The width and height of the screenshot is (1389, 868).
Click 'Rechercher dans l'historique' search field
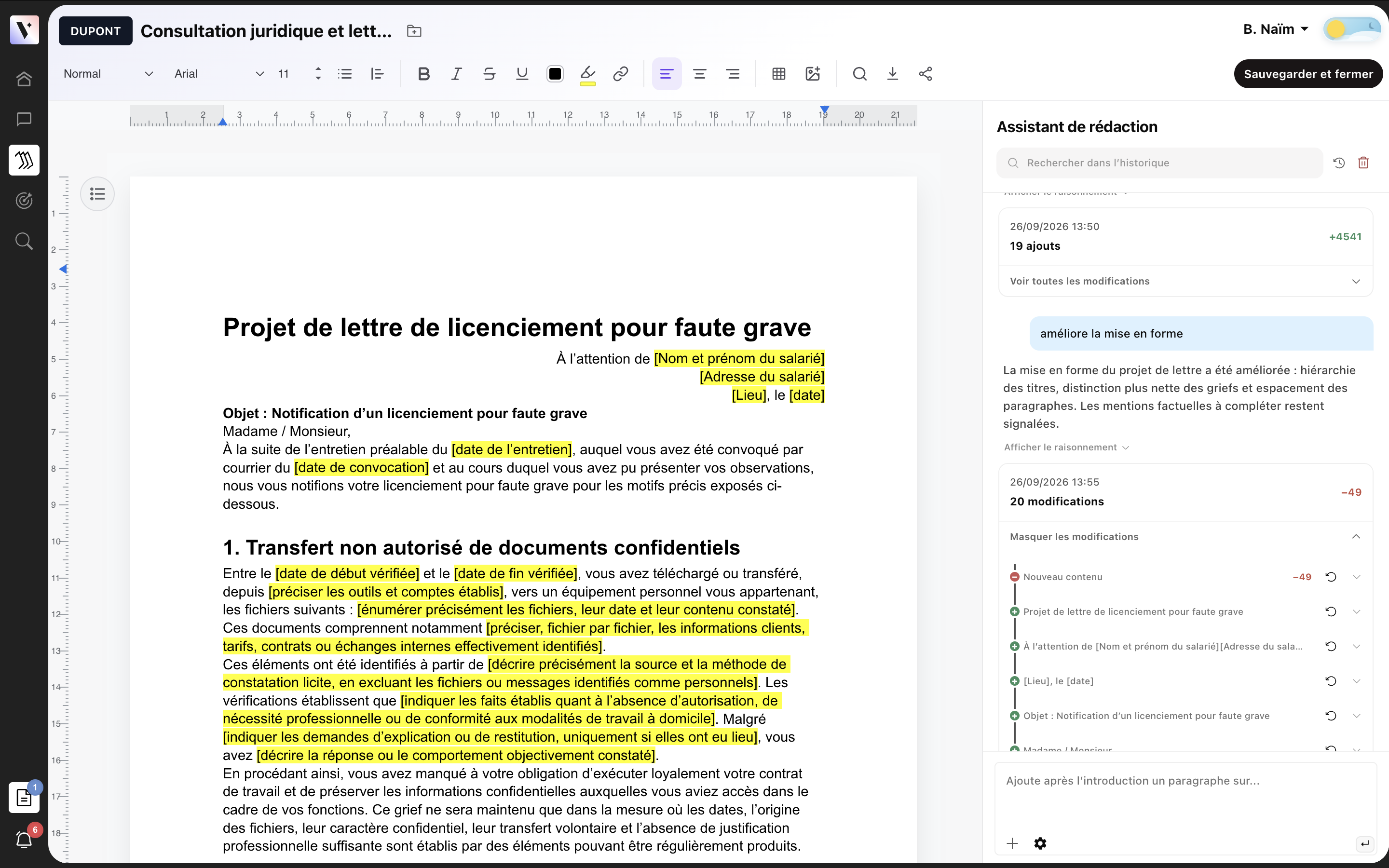coord(1159,163)
